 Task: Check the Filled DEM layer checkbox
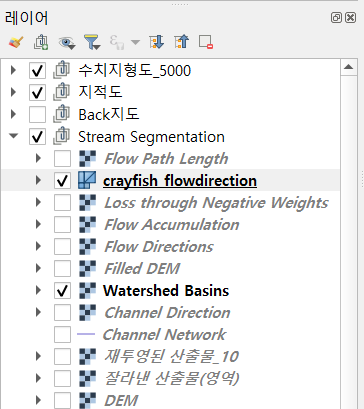(x=62, y=268)
